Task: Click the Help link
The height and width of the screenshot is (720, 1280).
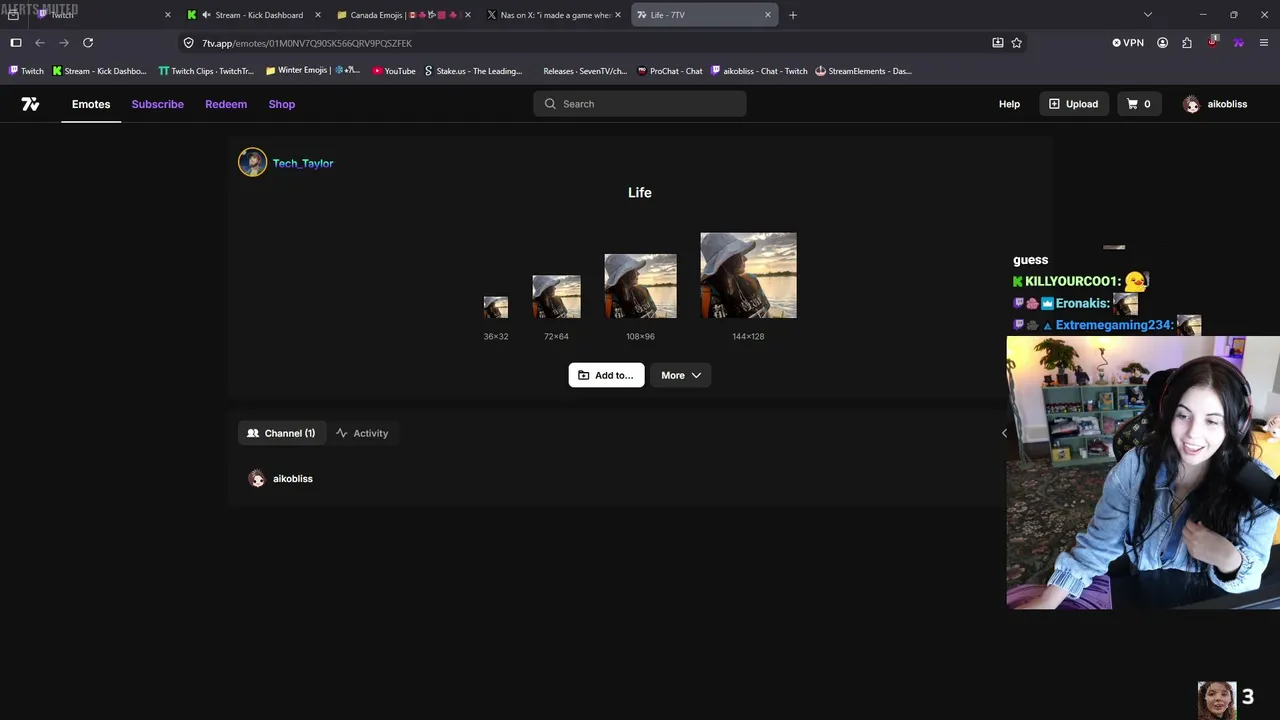Action: 1009,104
